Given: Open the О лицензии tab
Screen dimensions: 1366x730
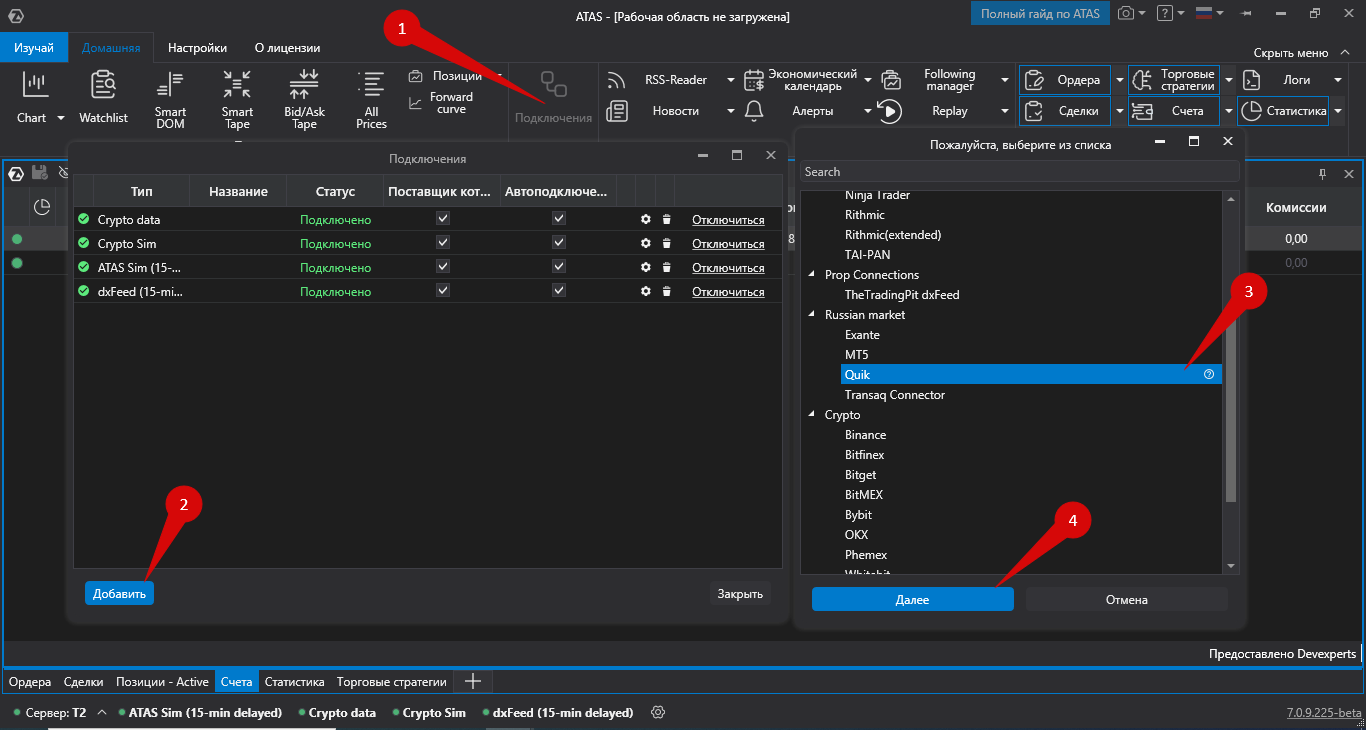Looking at the screenshot, I should pyautogui.click(x=288, y=47).
